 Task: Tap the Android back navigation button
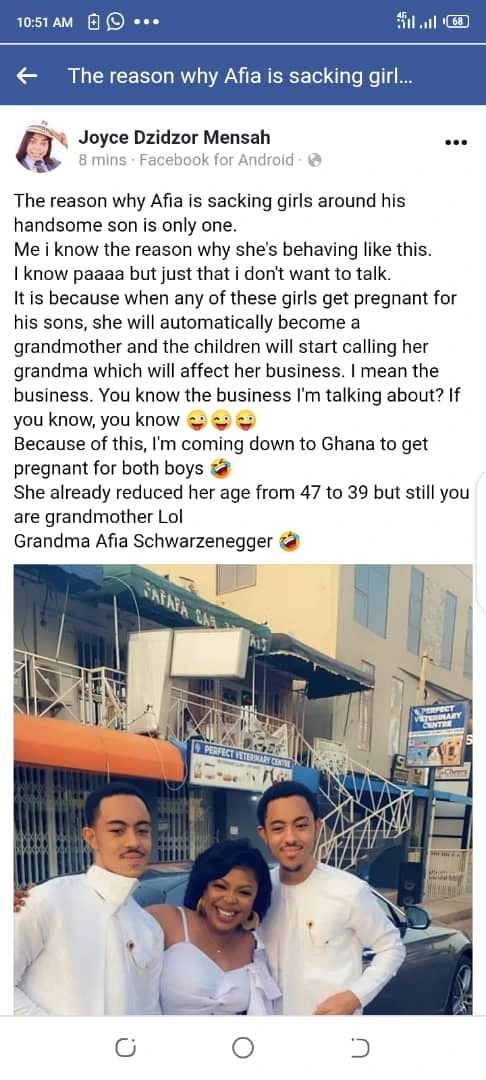coord(359,1048)
